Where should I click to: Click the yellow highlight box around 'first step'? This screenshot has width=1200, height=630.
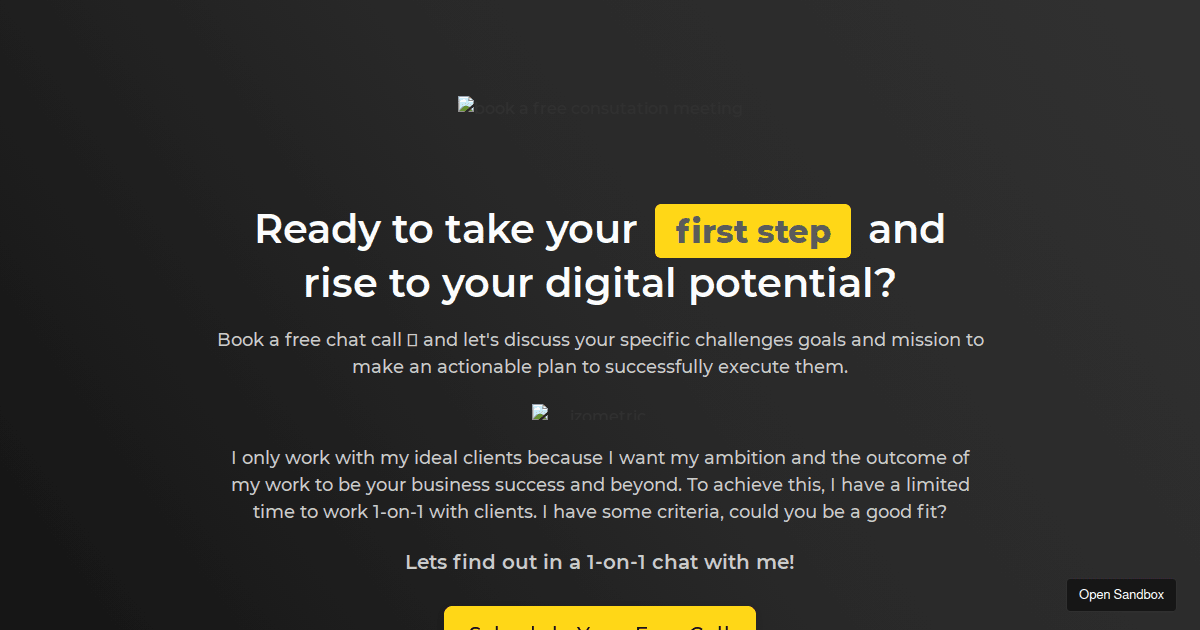752,231
